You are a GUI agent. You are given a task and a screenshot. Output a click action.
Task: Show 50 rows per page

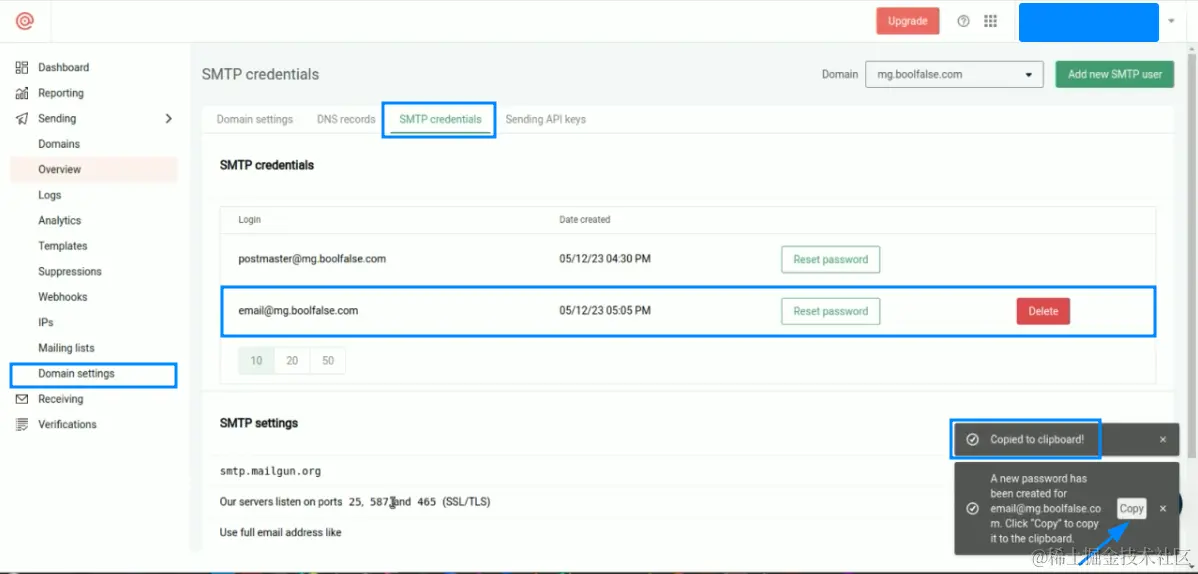pos(328,361)
